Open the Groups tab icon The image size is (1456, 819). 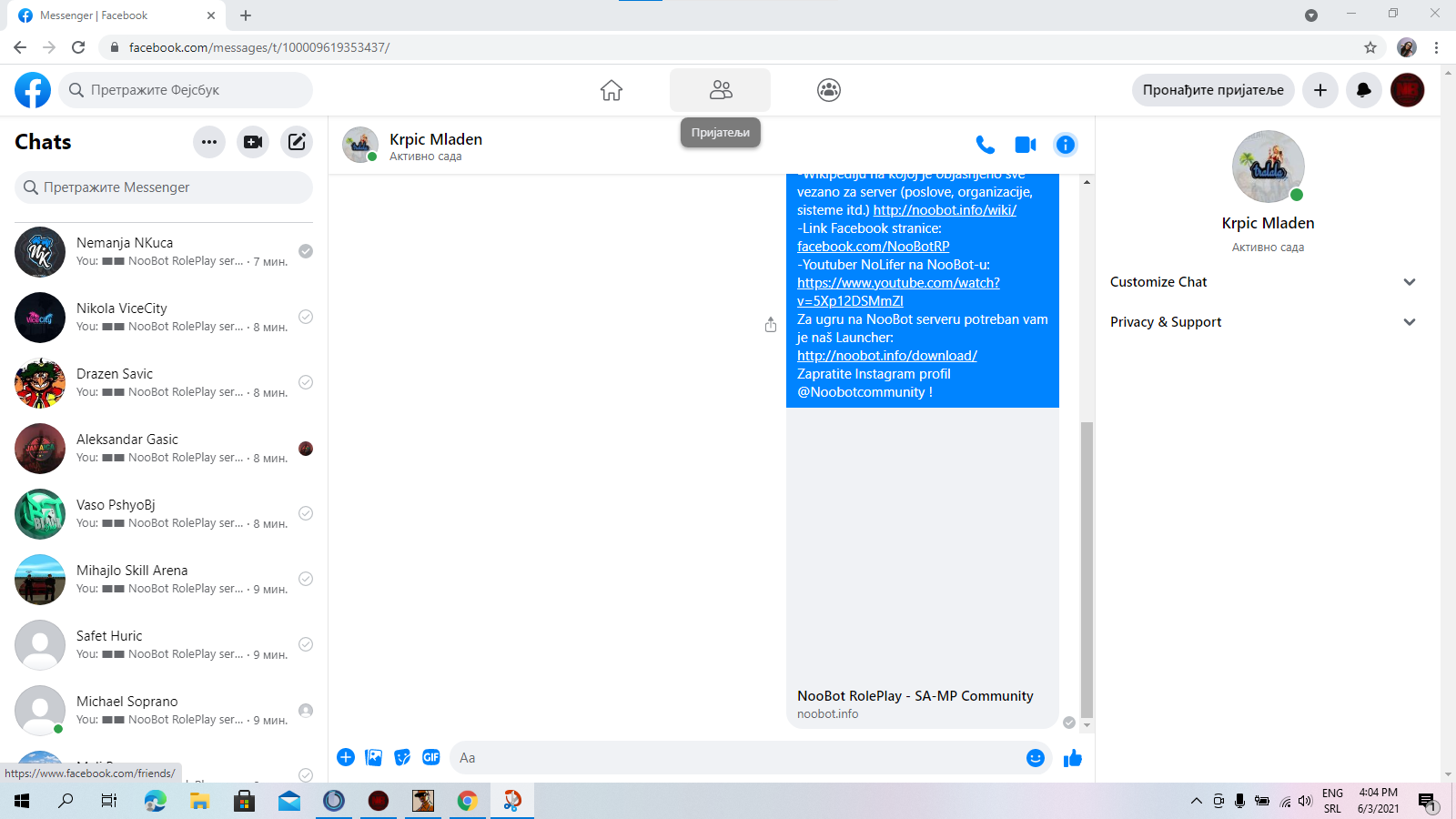829,90
